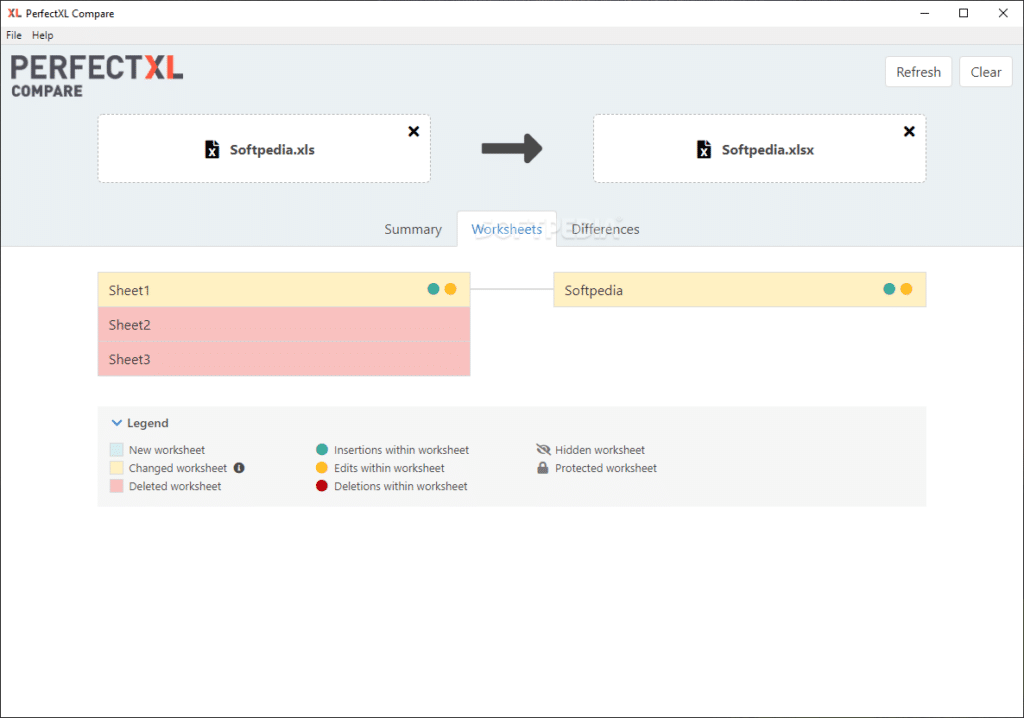
Task: Select the Softpedia worksheet row
Action: pyautogui.click(x=740, y=290)
